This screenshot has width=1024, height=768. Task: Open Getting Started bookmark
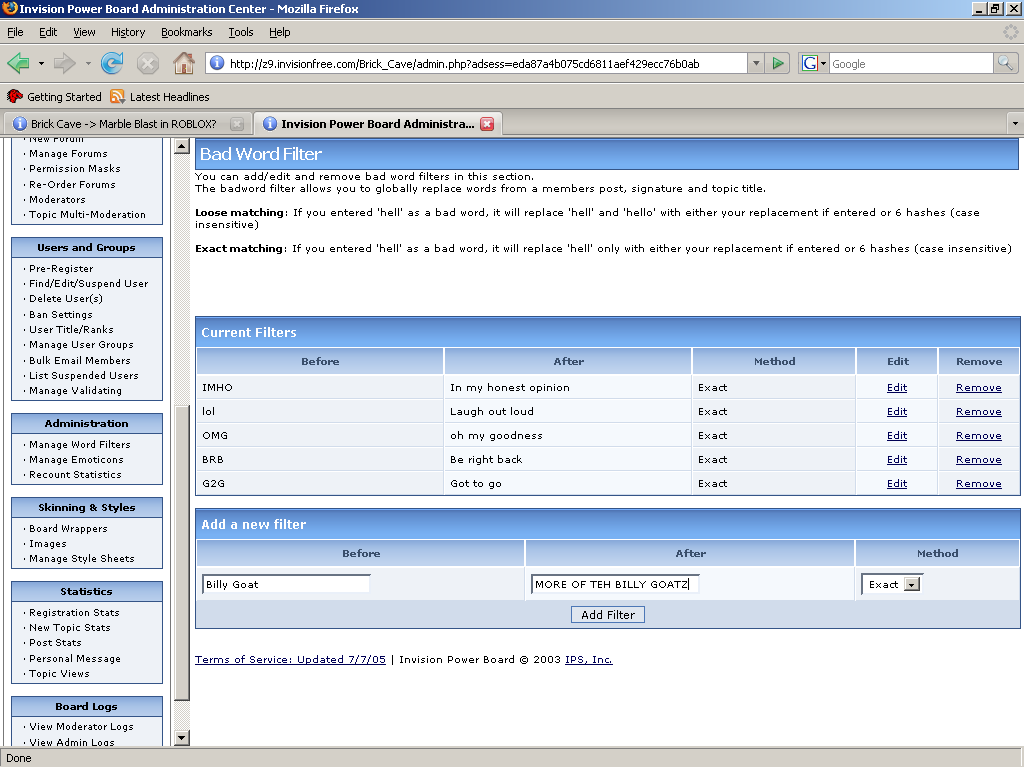pyautogui.click(x=55, y=97)
